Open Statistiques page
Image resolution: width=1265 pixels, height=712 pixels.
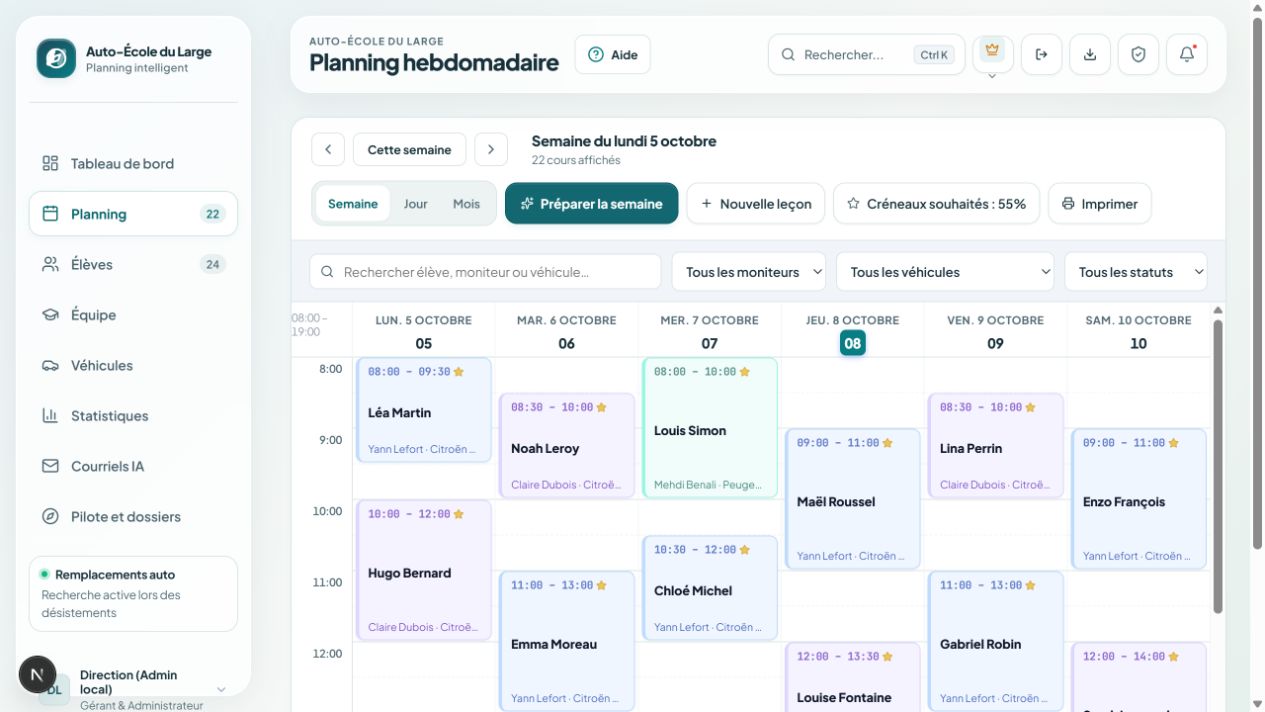tap(133, 416)
